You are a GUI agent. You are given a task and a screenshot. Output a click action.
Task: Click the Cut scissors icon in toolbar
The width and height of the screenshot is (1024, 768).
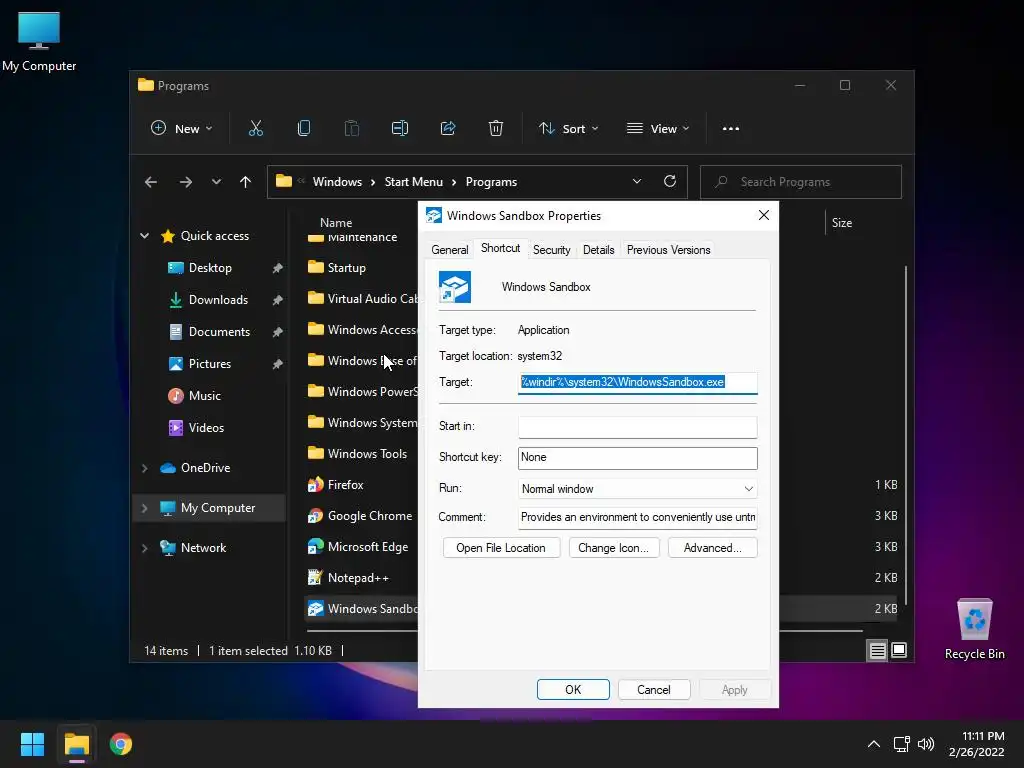pos(255,129)
